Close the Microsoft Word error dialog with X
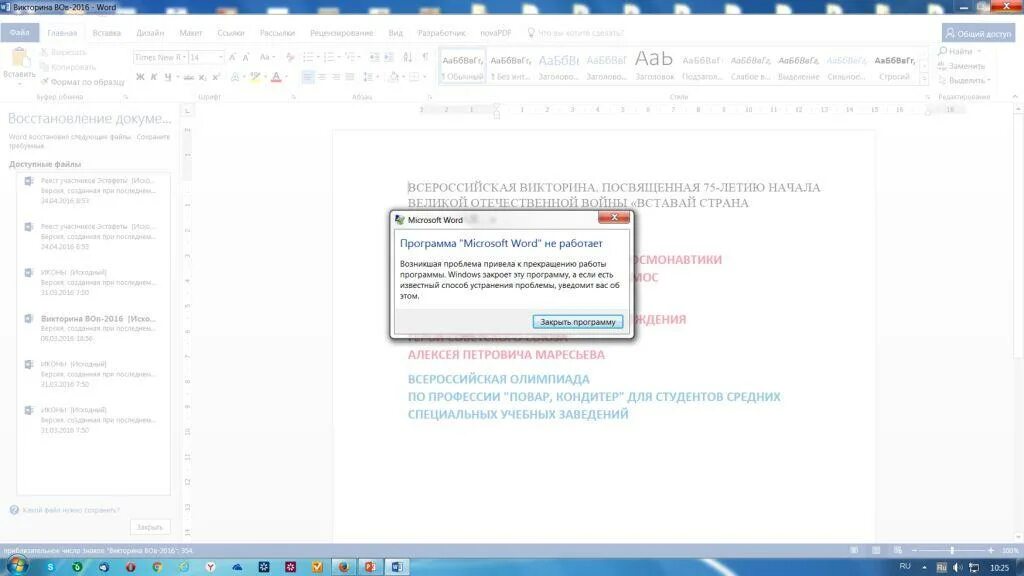The image size is (1024, 576). (614, 217)
